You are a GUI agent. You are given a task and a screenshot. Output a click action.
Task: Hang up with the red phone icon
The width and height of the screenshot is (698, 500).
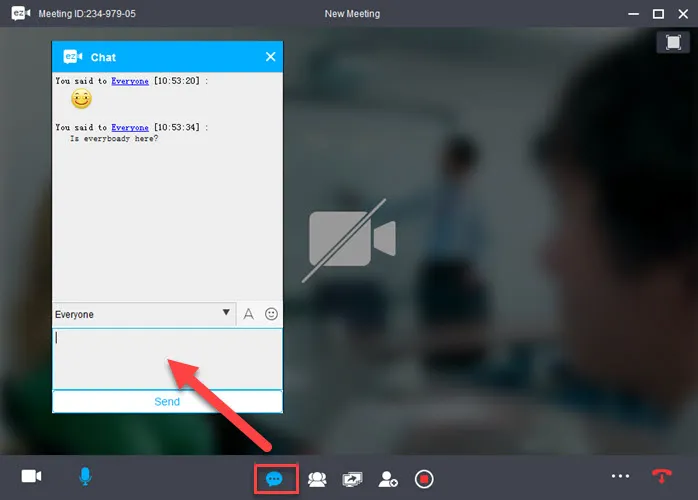click(661, 476)
